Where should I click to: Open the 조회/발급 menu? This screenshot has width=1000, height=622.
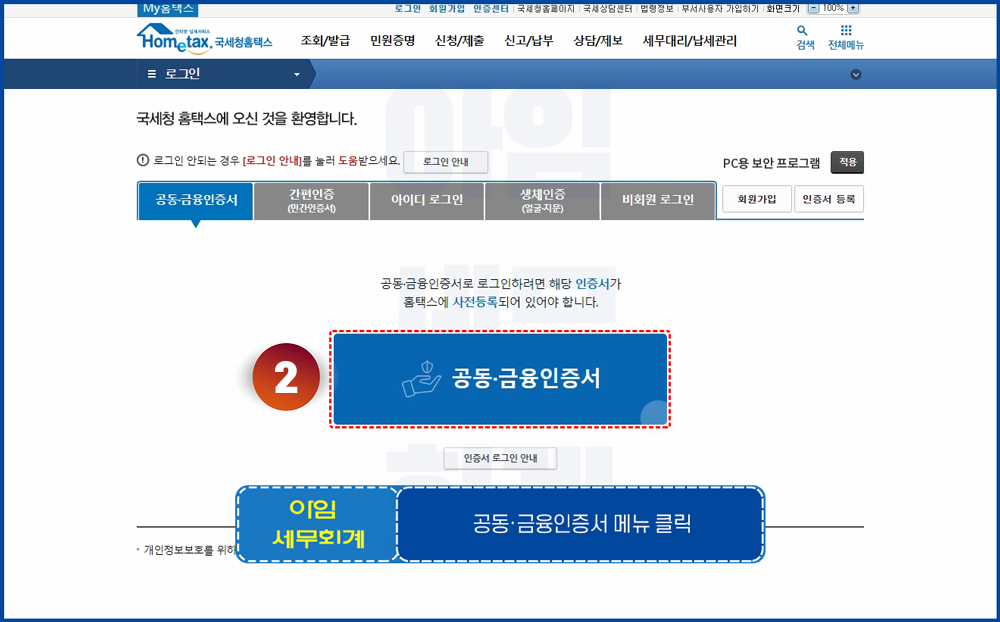tap(325, 41)
